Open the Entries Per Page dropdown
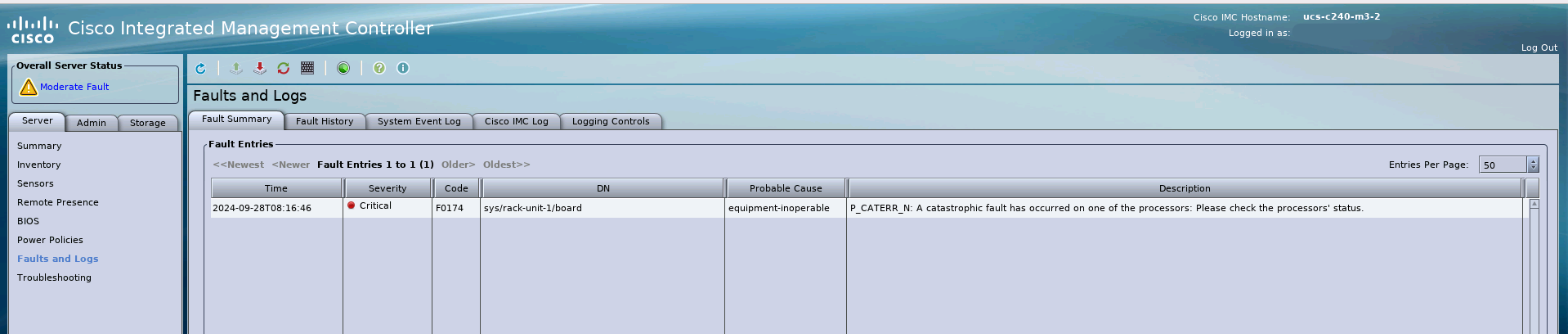This screenshot has width=1568, height=334. pos(1533,165)
